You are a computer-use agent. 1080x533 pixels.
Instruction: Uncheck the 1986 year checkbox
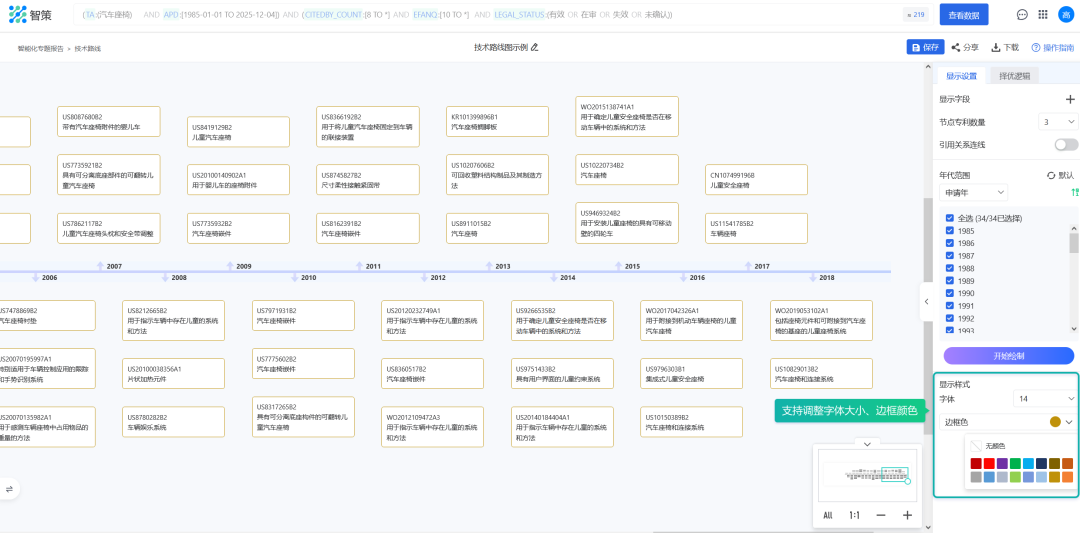pos(950,243)
